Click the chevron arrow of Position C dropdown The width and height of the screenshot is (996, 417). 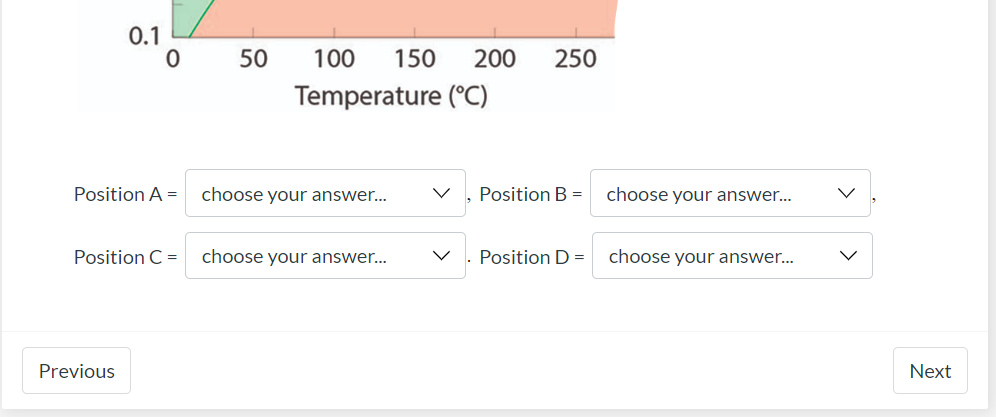[440, 256]
